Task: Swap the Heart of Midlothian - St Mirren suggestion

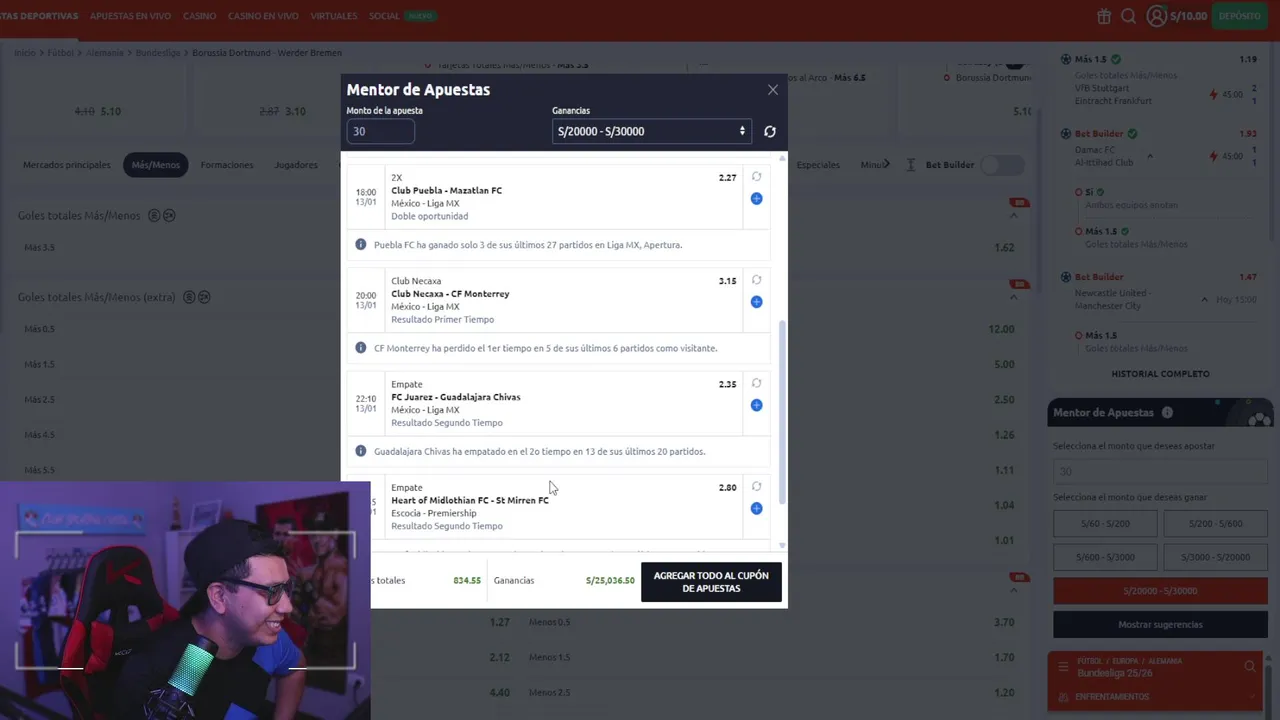Action: (756, 487)
